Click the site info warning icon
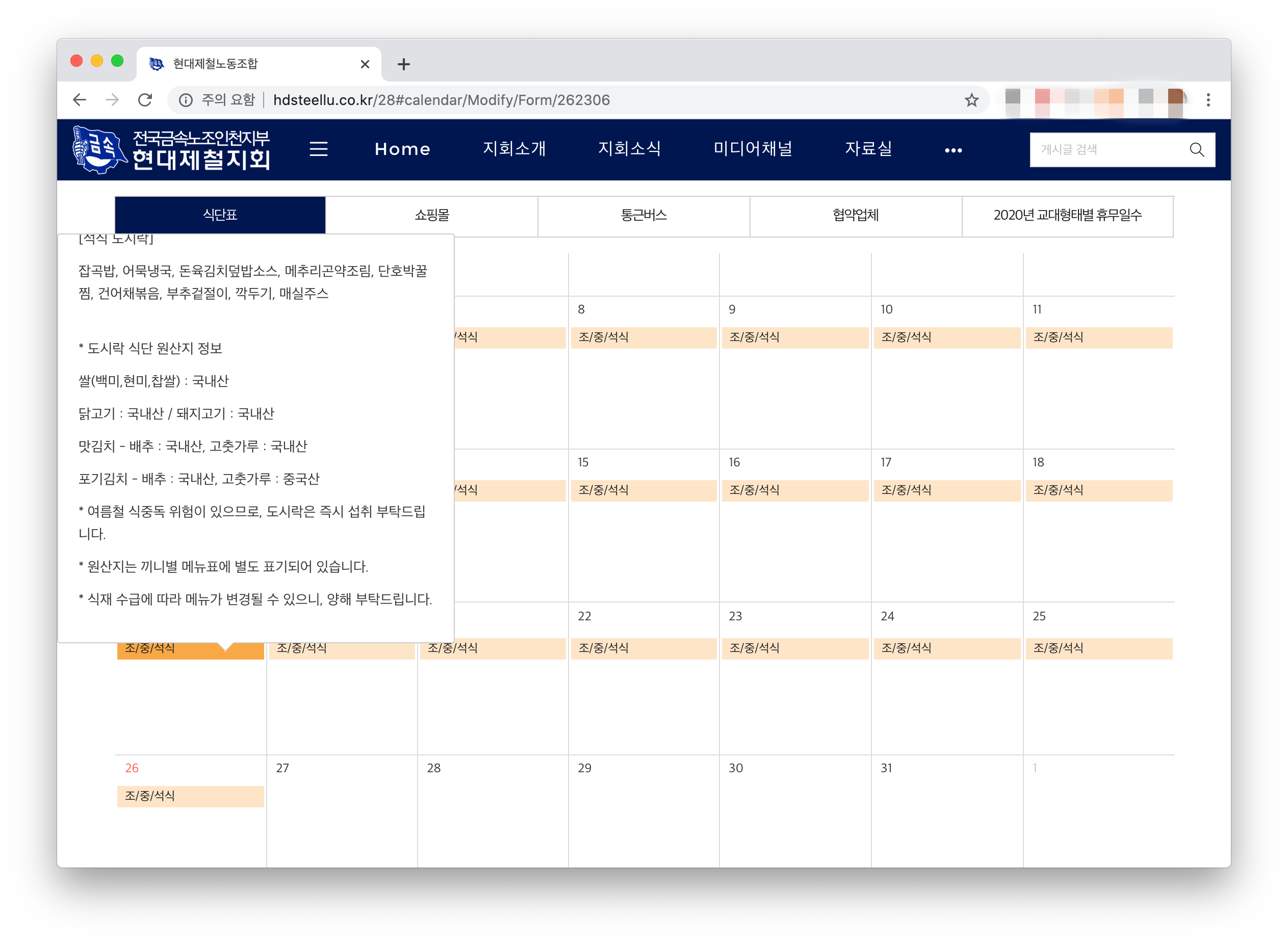Image resolution: width=1288 pixels, height=943 pixels. 186,100
